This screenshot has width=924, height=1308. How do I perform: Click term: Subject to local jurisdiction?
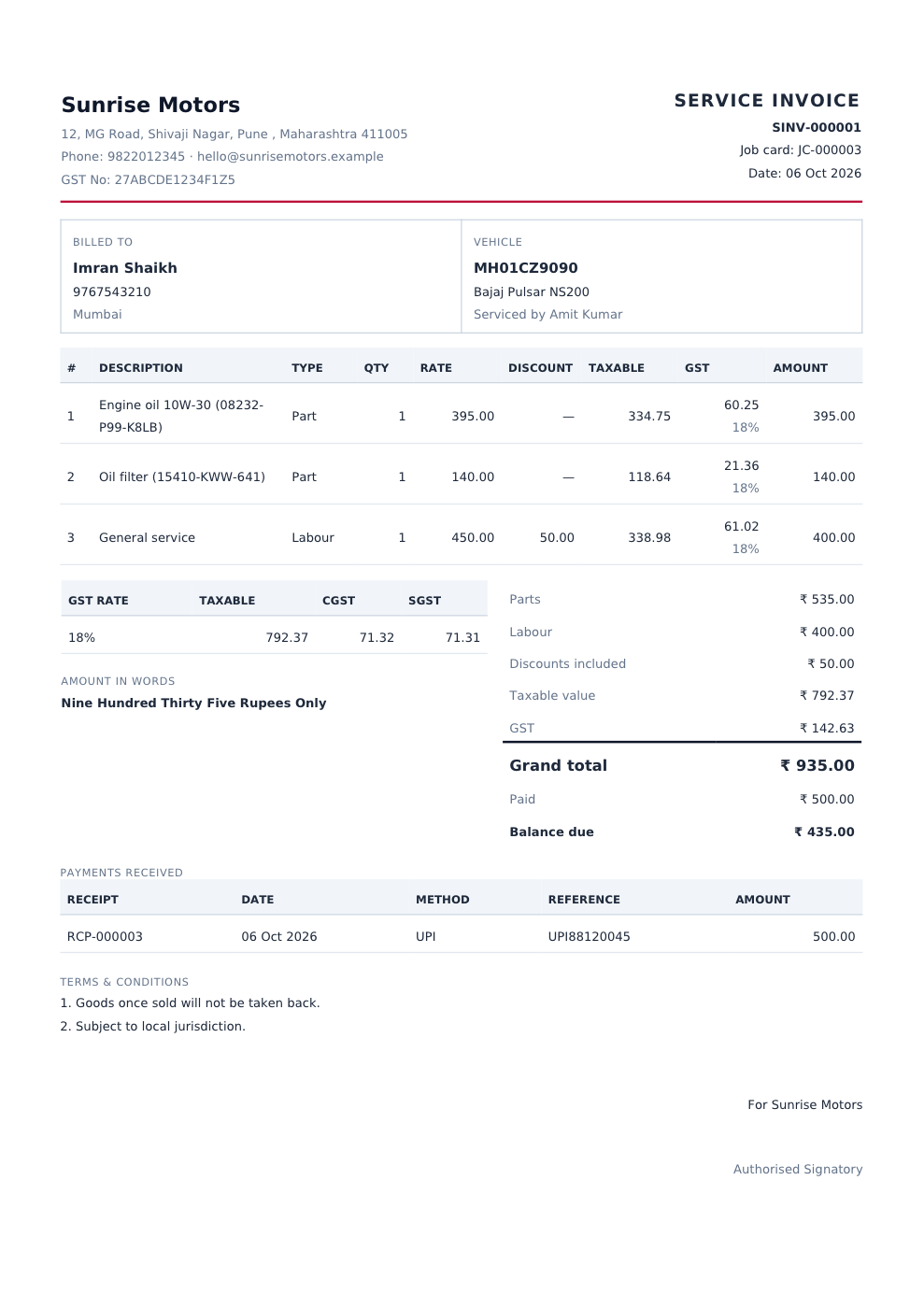tap(153, 1026)
